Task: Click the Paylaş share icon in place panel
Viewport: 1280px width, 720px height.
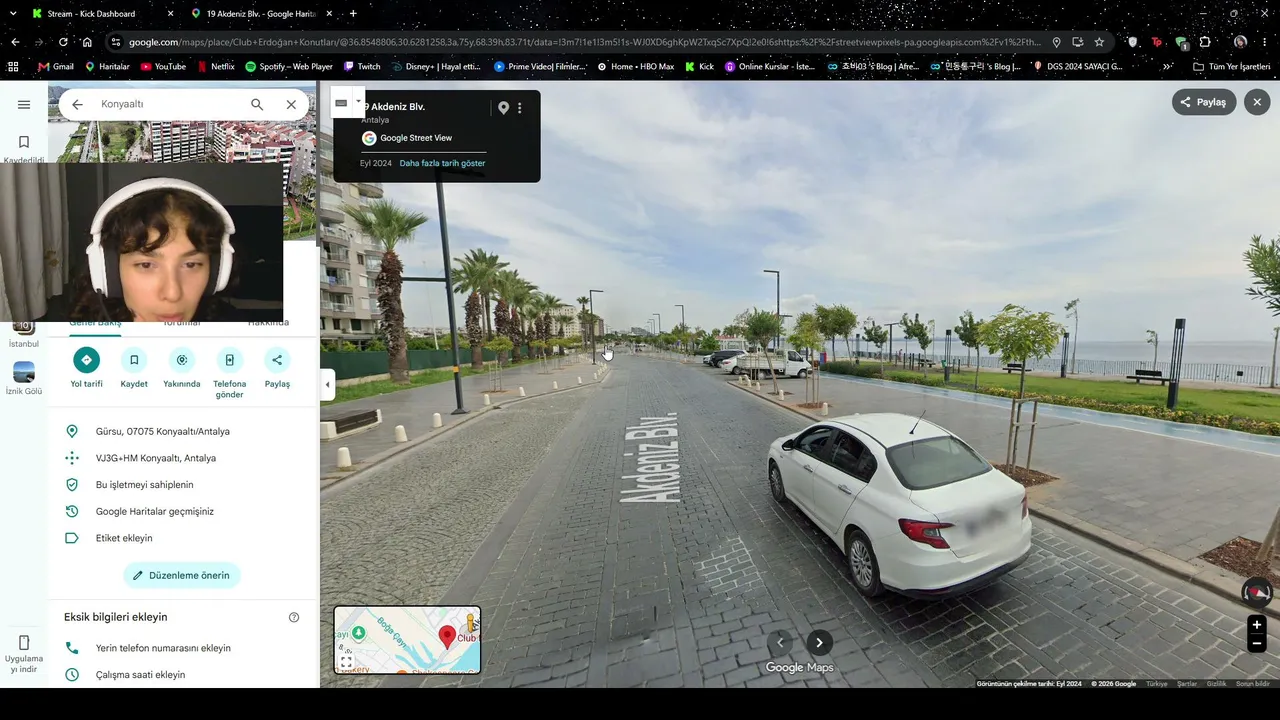Action: click(x=277, y=360)
